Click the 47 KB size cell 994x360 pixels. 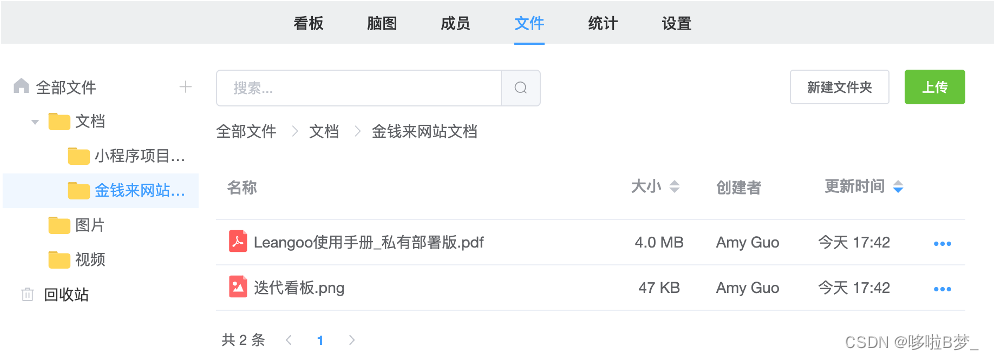[x=659, y=288]
